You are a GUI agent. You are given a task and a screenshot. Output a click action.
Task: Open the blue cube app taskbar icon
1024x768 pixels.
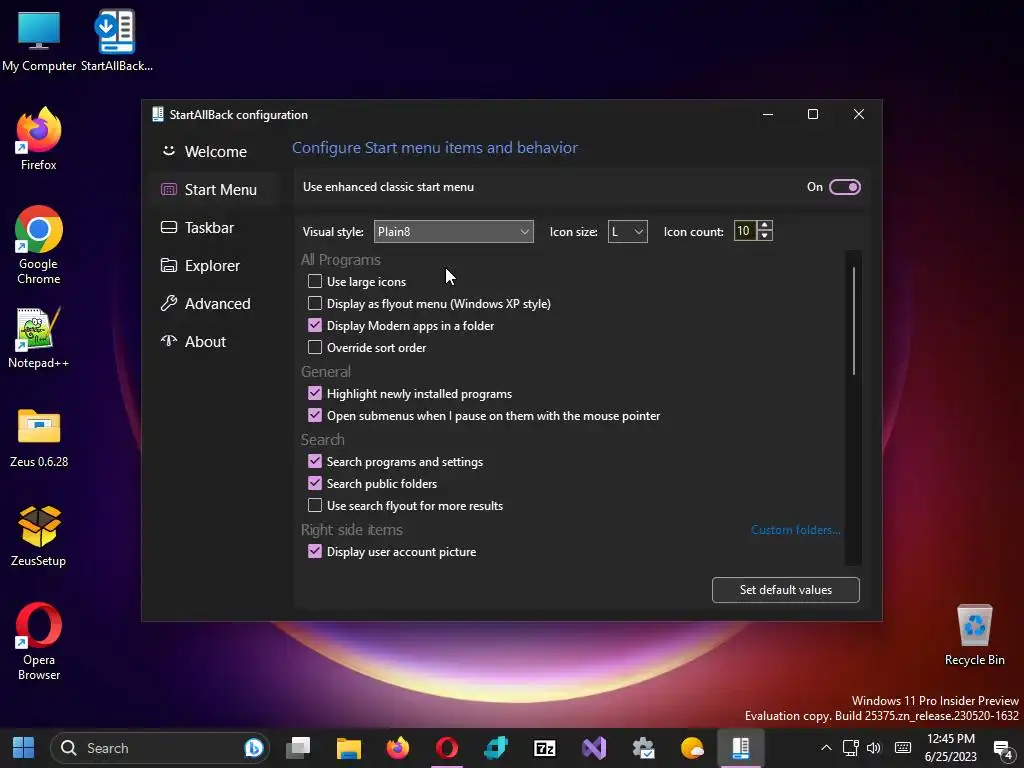pyautogui.click(x=496, y=748)
